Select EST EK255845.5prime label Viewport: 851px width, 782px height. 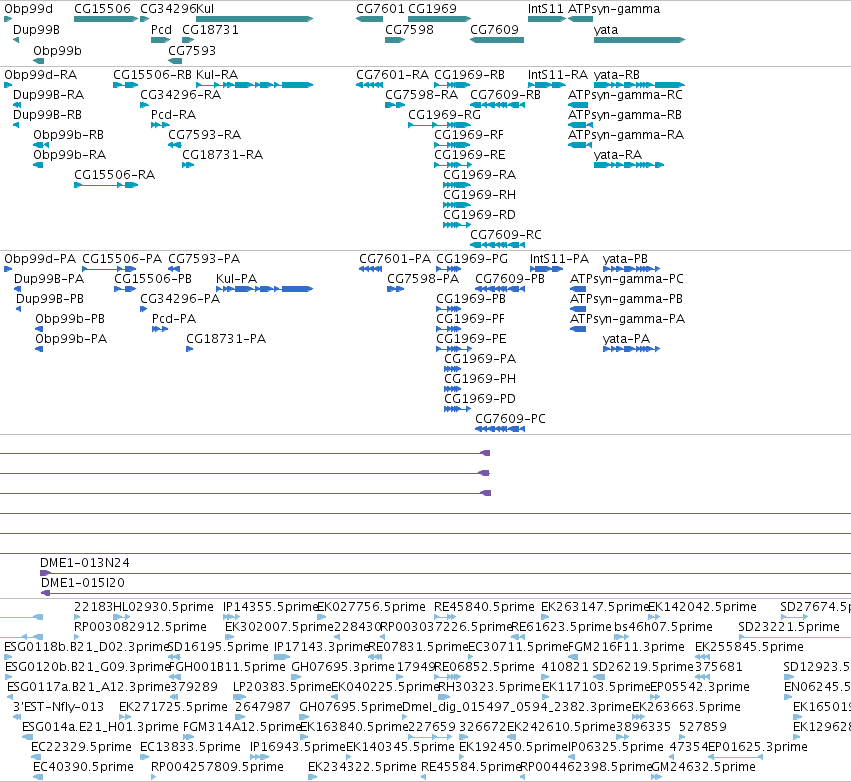tap(749, 647)
